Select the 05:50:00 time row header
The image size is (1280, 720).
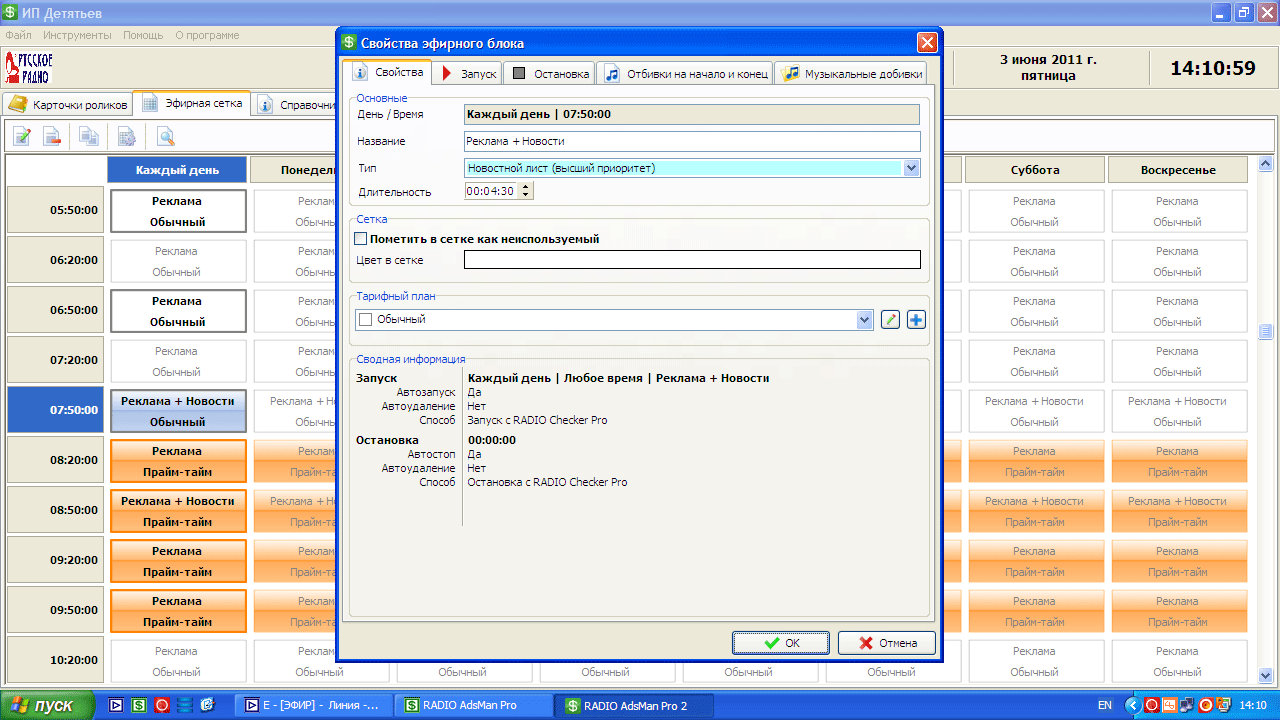point(54,210)
